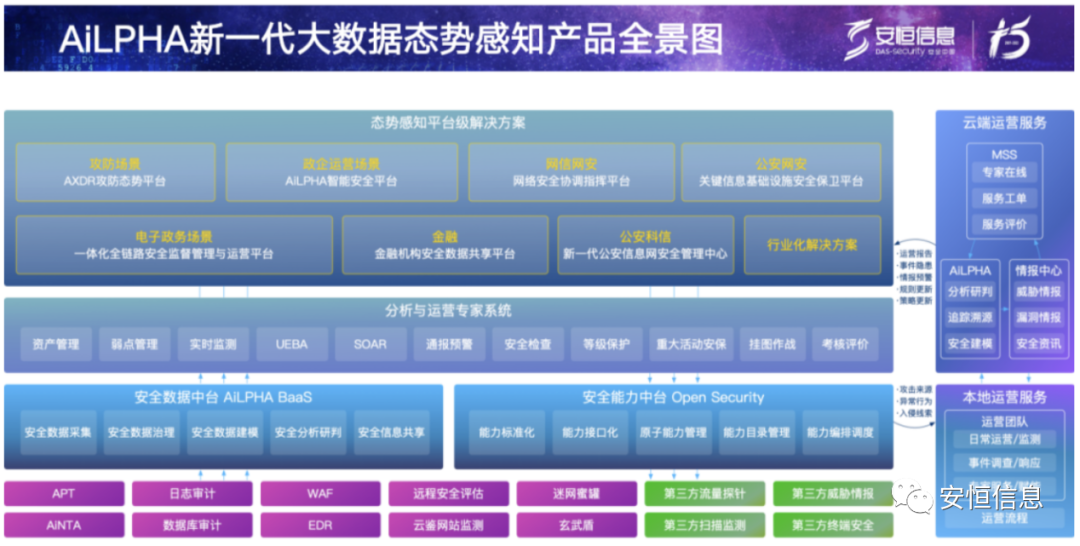Screen dimensions: 1080x546
Task: Open the 挂图作战 module
Action: [772, 344]
